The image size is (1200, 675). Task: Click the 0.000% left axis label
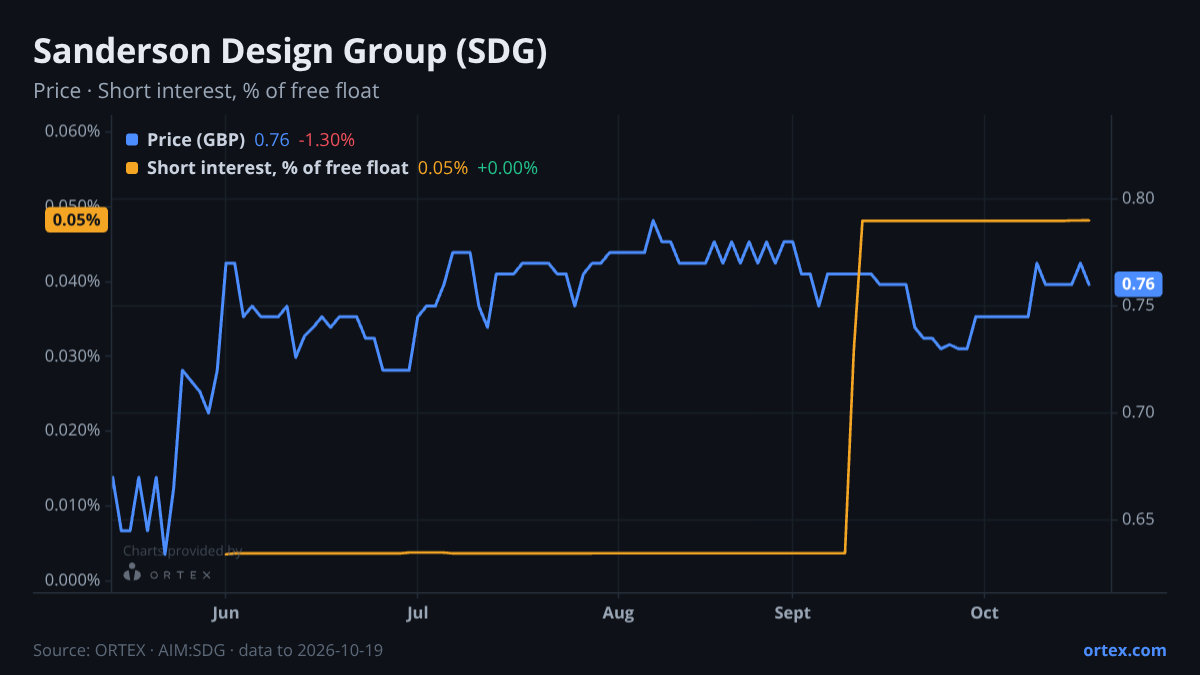point(72,580)
